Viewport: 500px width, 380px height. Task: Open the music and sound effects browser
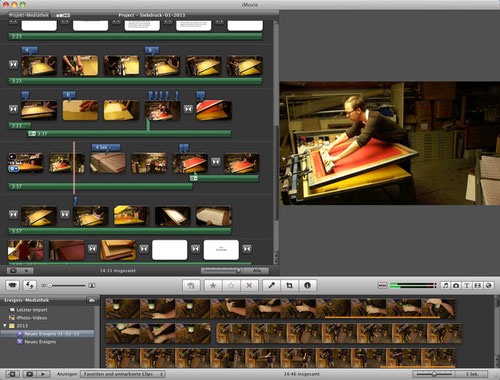(446, 286)
